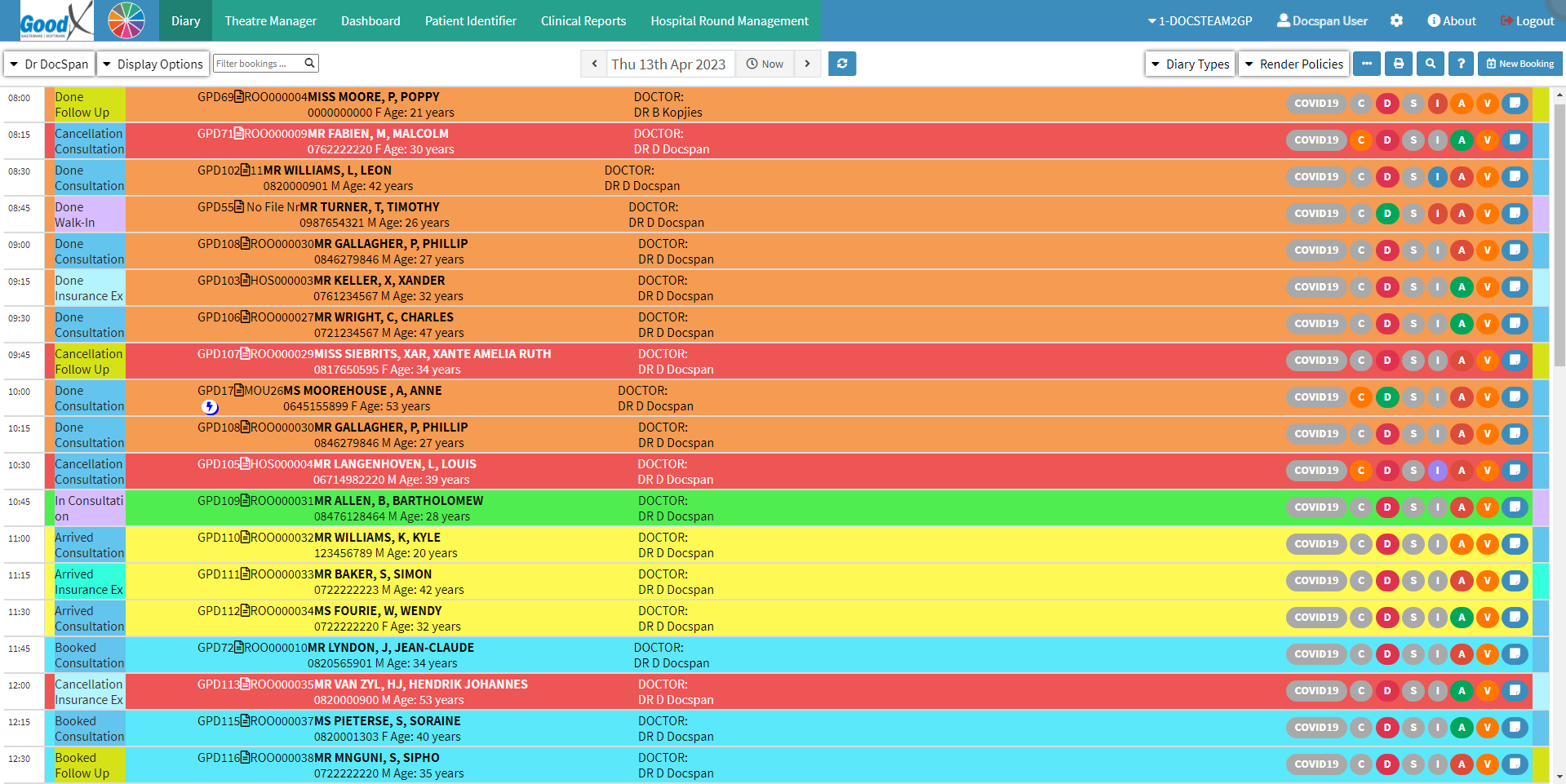Open note icon for Miss Moore's booking
The width and height of the screenshot is (1566, 784).
(1514, 104)
